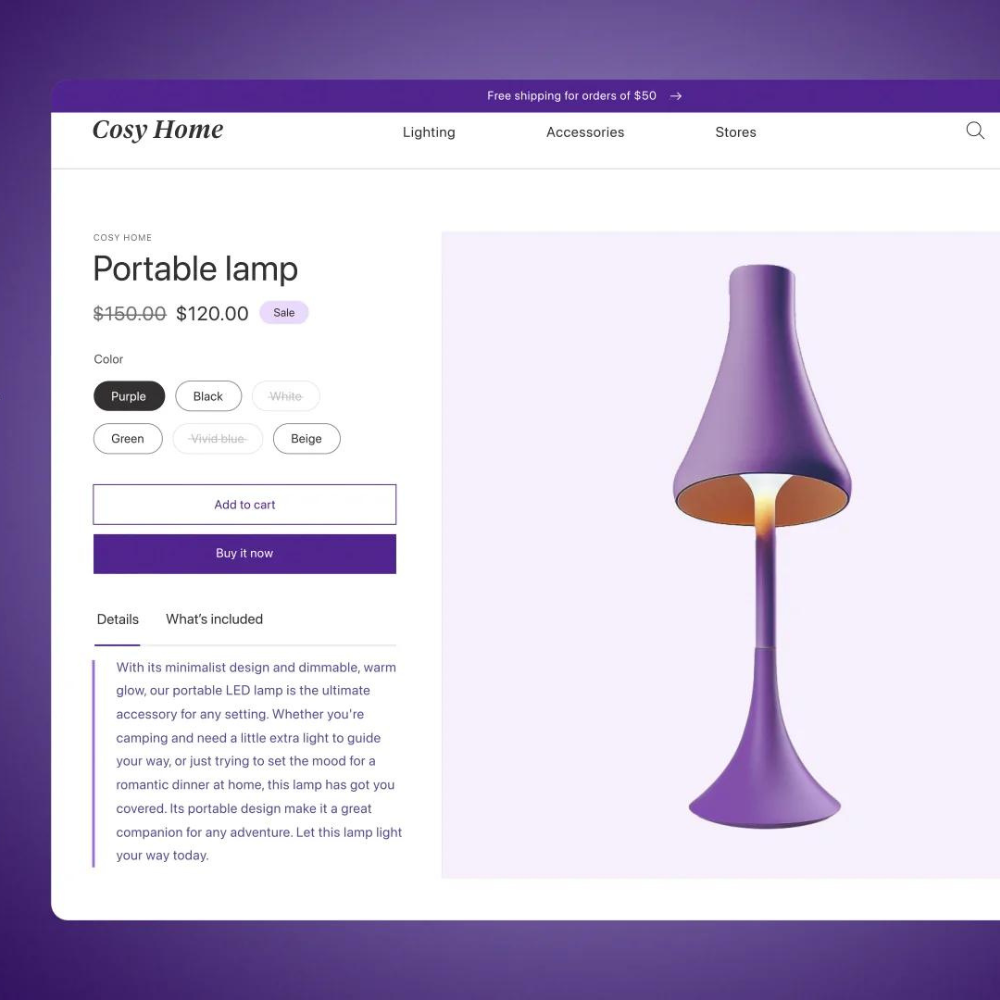This screenshot has width=1000, height=1000.
Task: Open the Accessories menu
Action: (x=585, y=132)
